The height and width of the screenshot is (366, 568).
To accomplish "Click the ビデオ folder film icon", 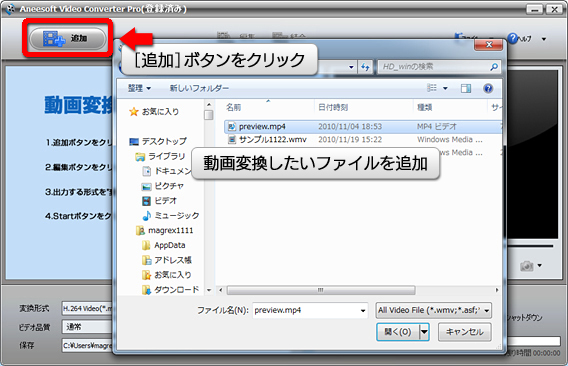I will click(146, 201).
